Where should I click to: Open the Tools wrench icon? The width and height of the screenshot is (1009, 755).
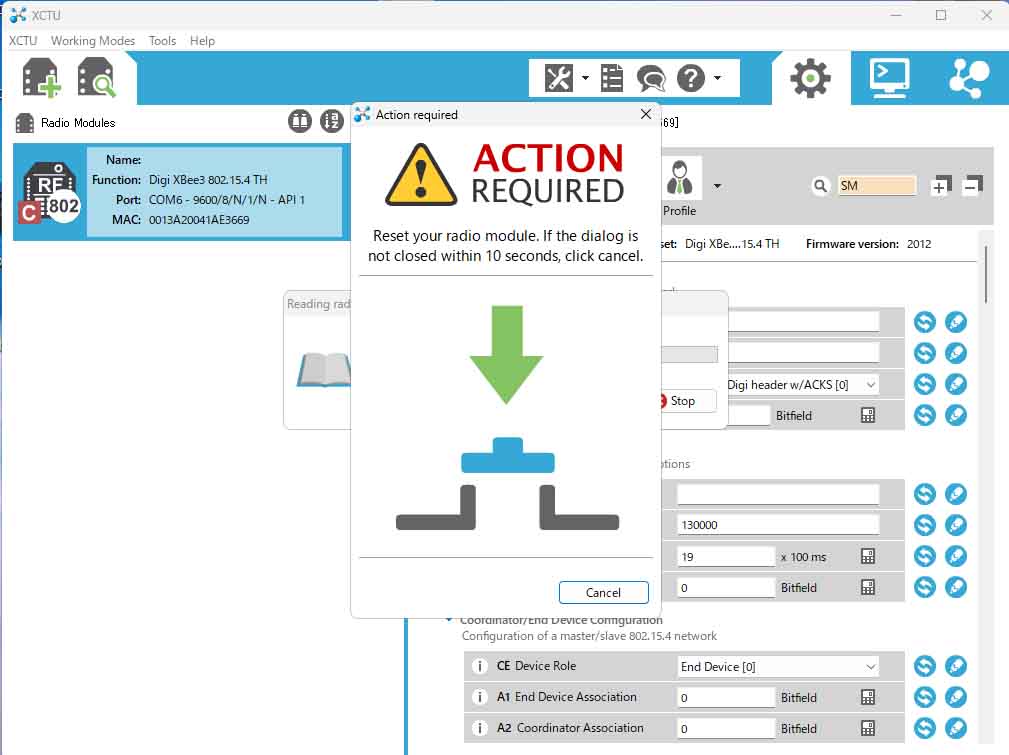tap(559, 79)
